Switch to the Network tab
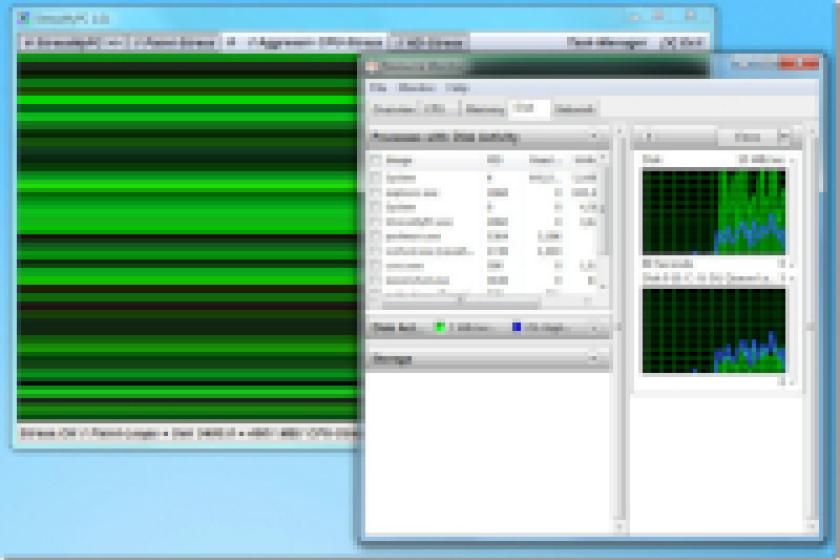The width and height of the screenshot is (840, 560). (574, 110)
